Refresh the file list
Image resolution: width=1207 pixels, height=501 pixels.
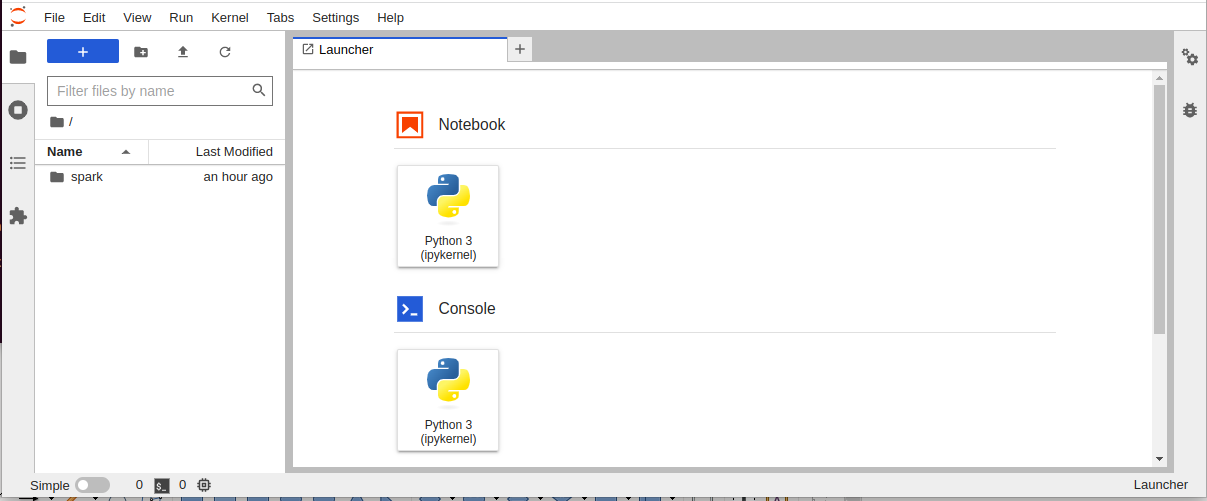(225, 52)
